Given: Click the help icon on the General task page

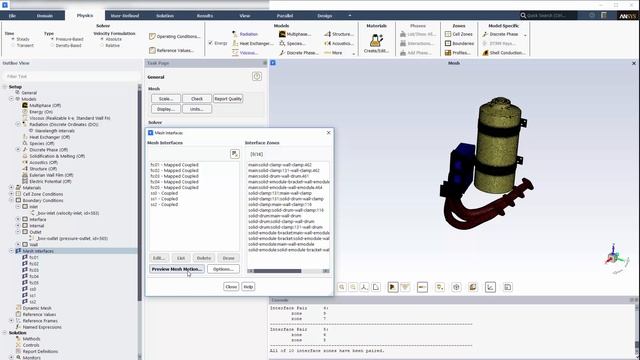Looking at the screenshot, I should 257,76.
